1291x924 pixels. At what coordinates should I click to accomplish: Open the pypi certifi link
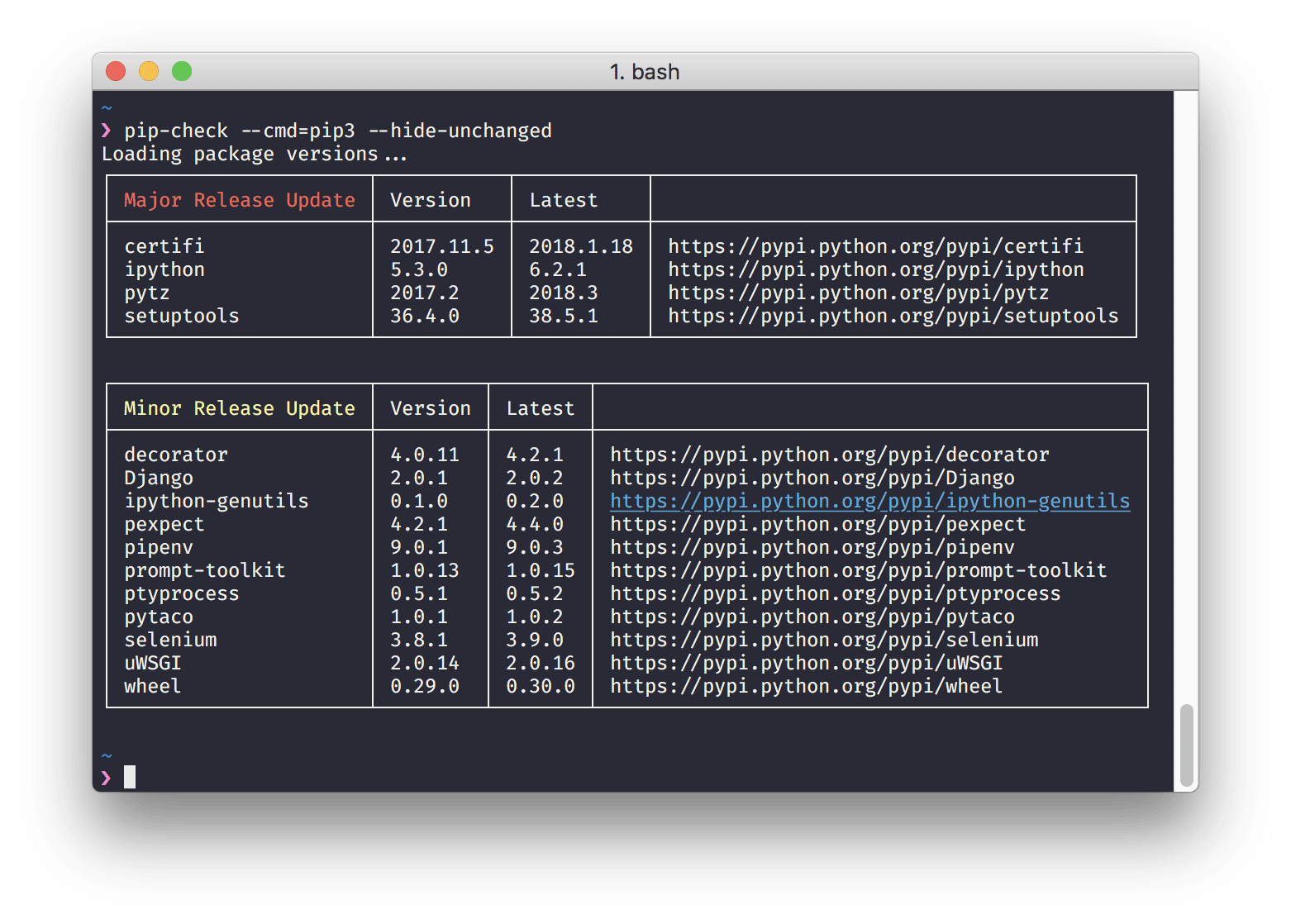(x=876, y=245)
